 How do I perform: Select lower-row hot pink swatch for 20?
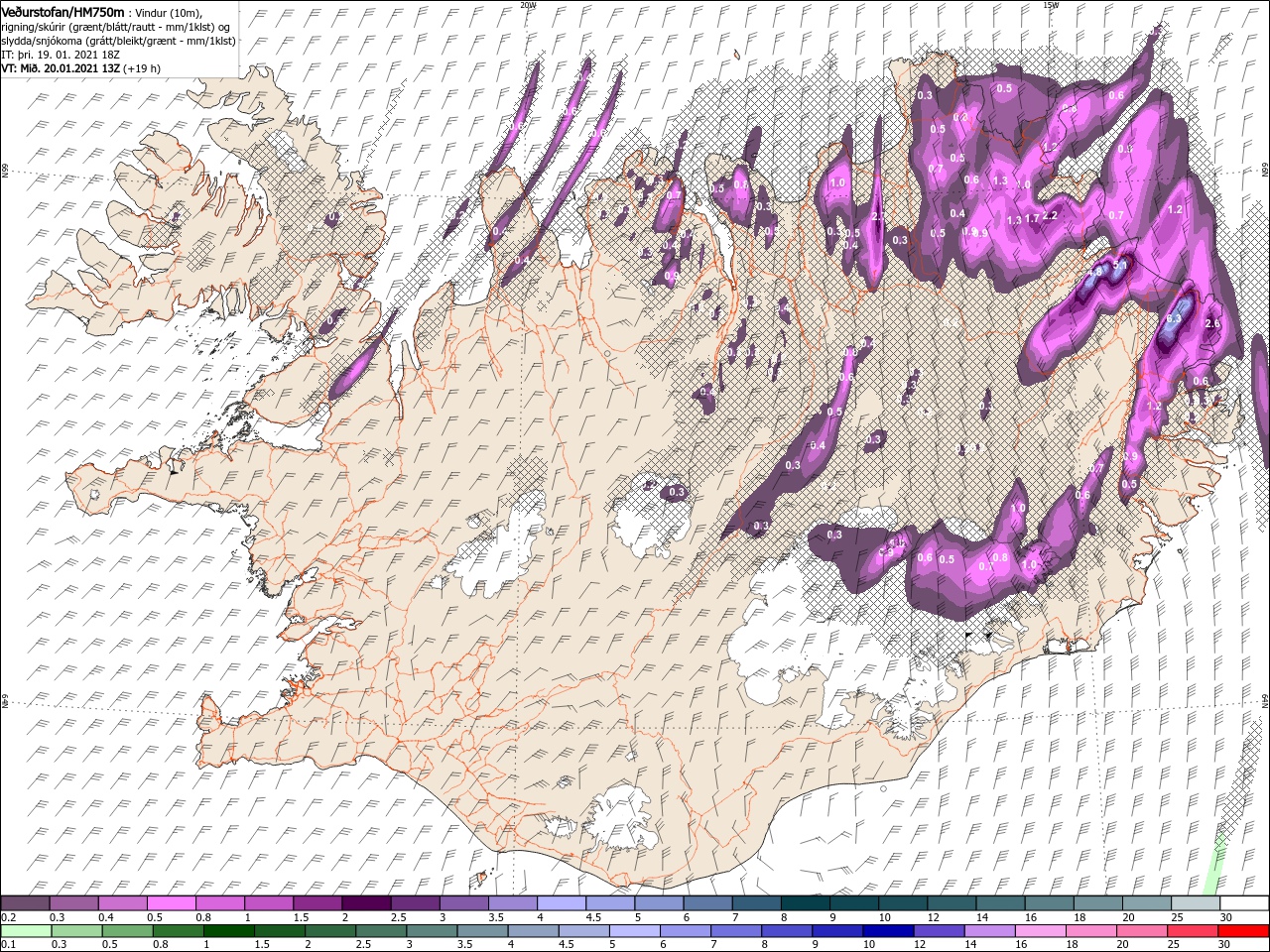[1143, 930]
